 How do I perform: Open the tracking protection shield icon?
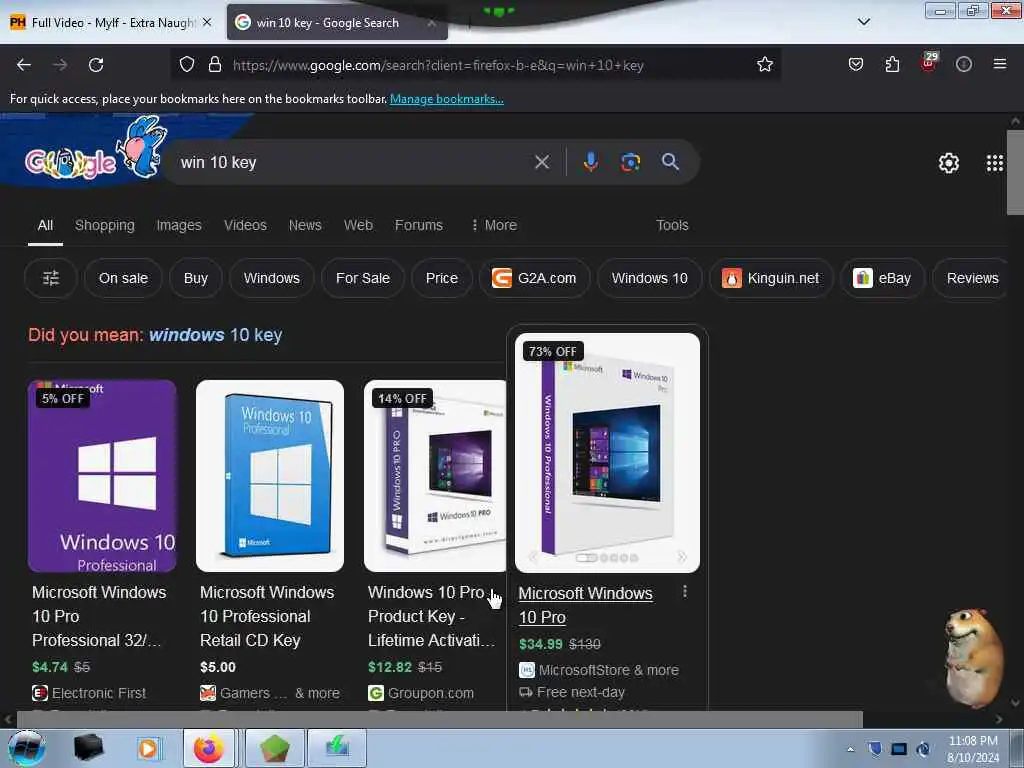click(187, 65)
